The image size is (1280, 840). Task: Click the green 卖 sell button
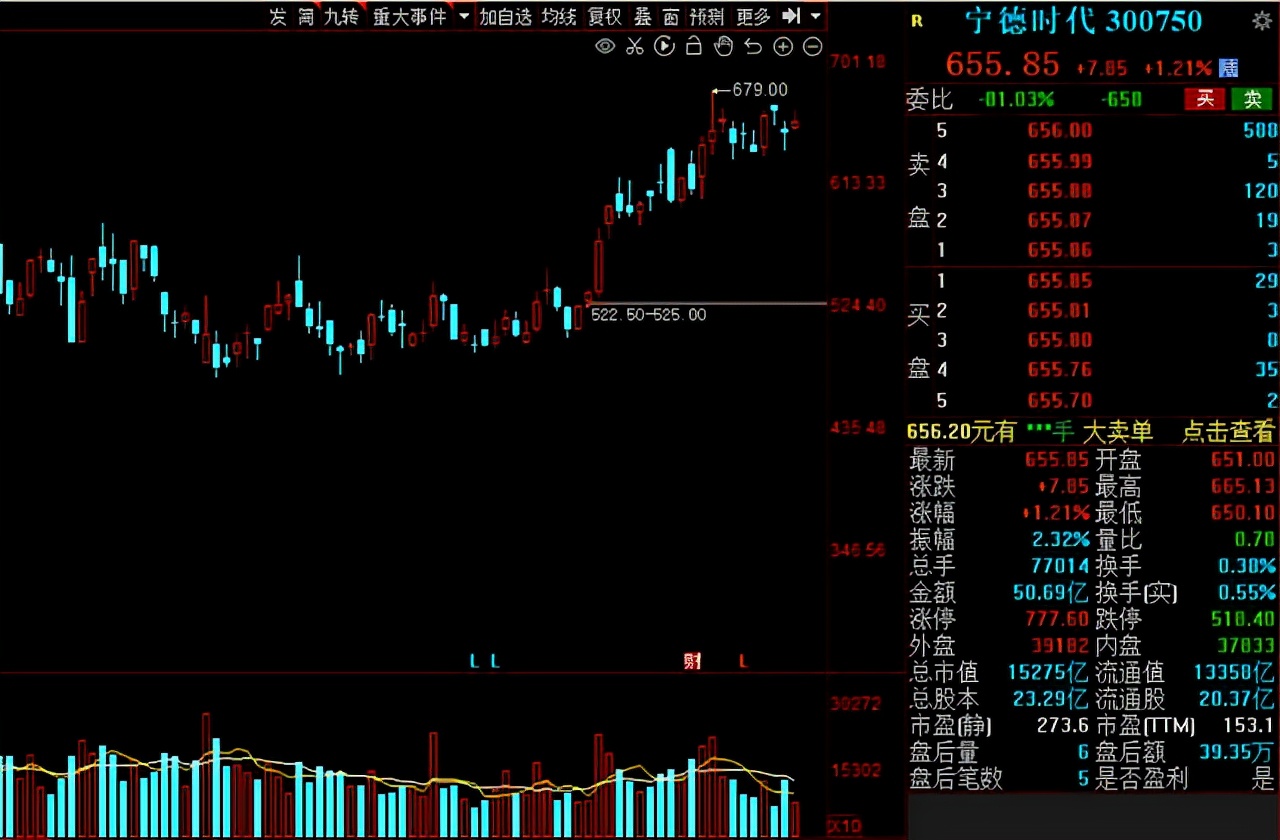[1252, 99]
